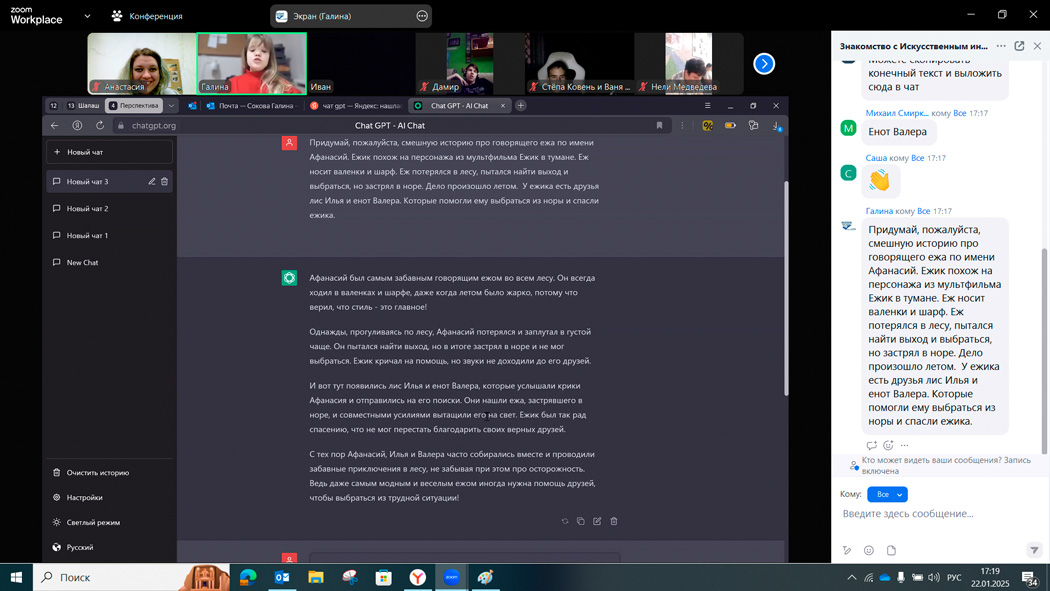Open the Кому recipient dropdown set to Все
1050x591 pixels.
coord(887,494)
